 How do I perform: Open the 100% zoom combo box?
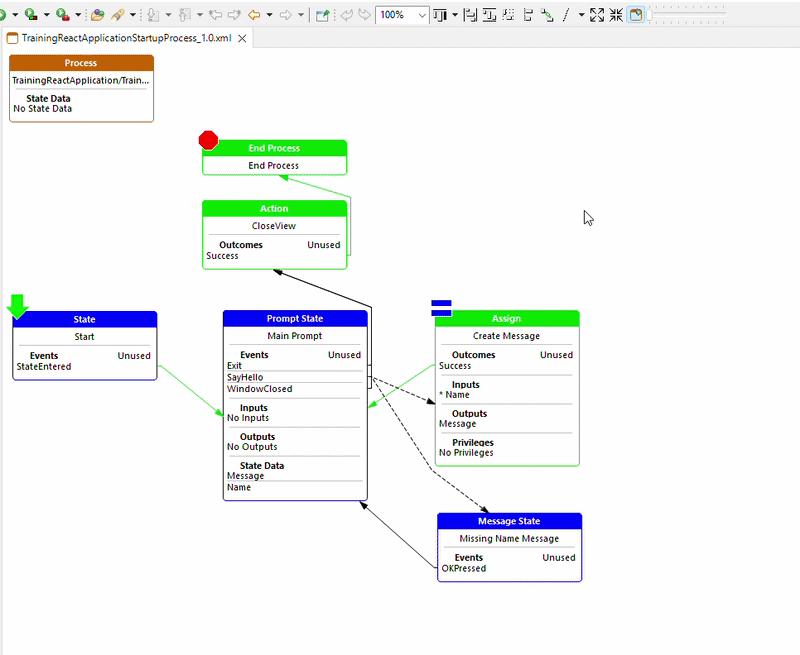[x=402, y=15]
